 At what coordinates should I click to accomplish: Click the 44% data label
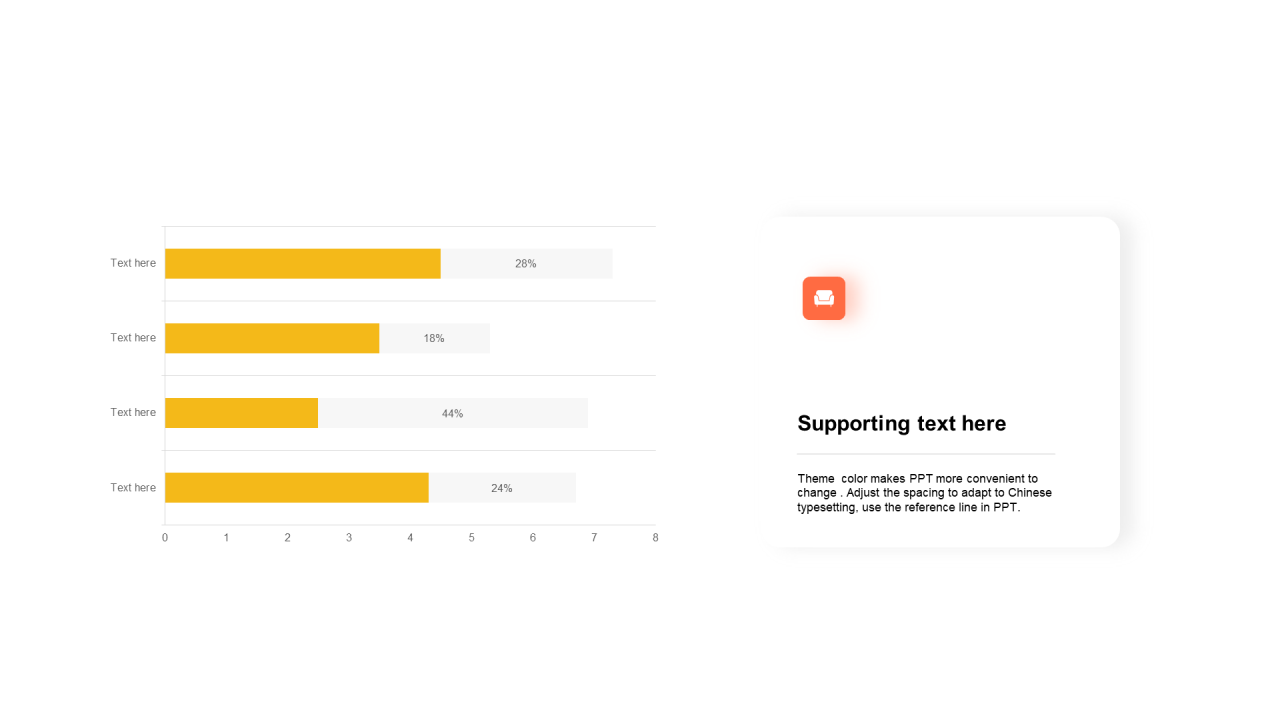click(x=453, y=413)
